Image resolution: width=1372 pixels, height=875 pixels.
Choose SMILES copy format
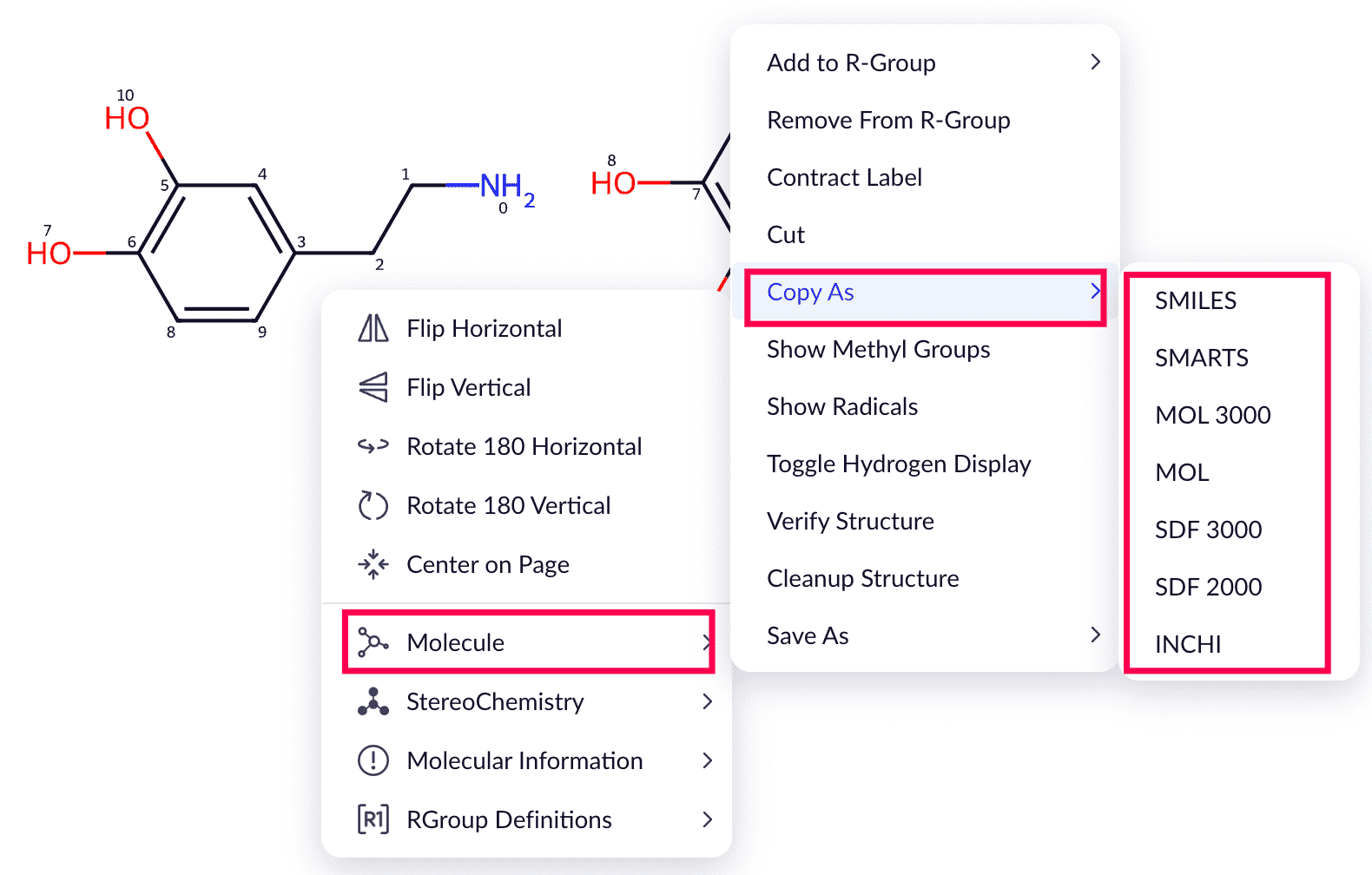(x=1196, y=300)
